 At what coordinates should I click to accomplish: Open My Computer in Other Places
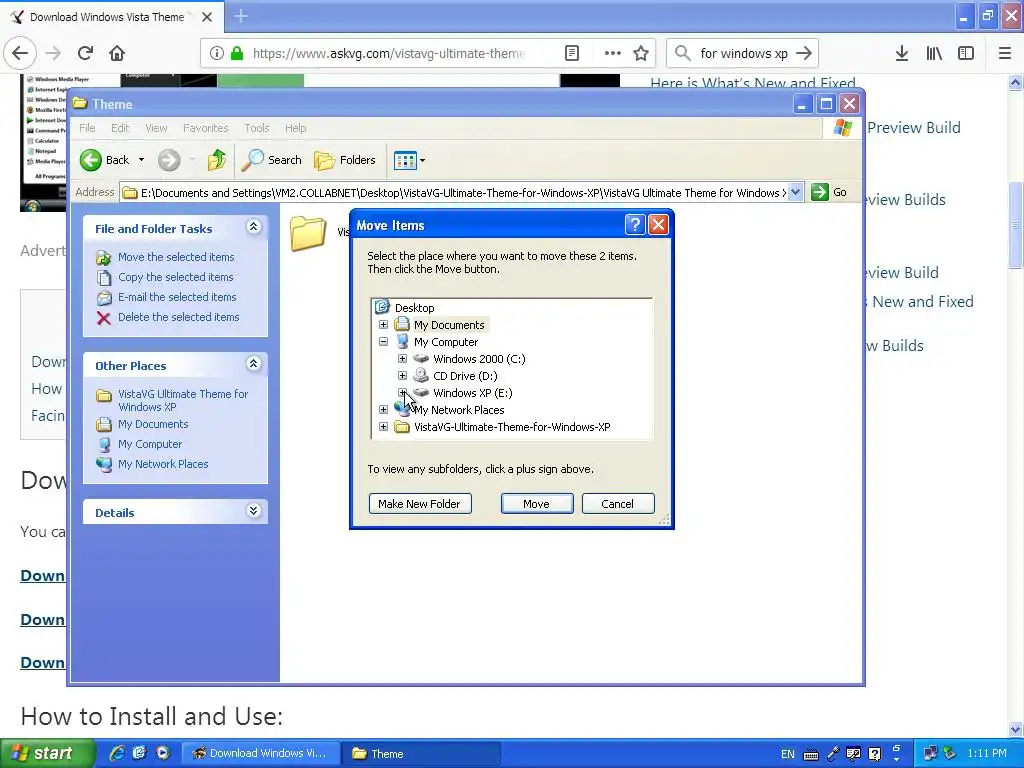150,444
